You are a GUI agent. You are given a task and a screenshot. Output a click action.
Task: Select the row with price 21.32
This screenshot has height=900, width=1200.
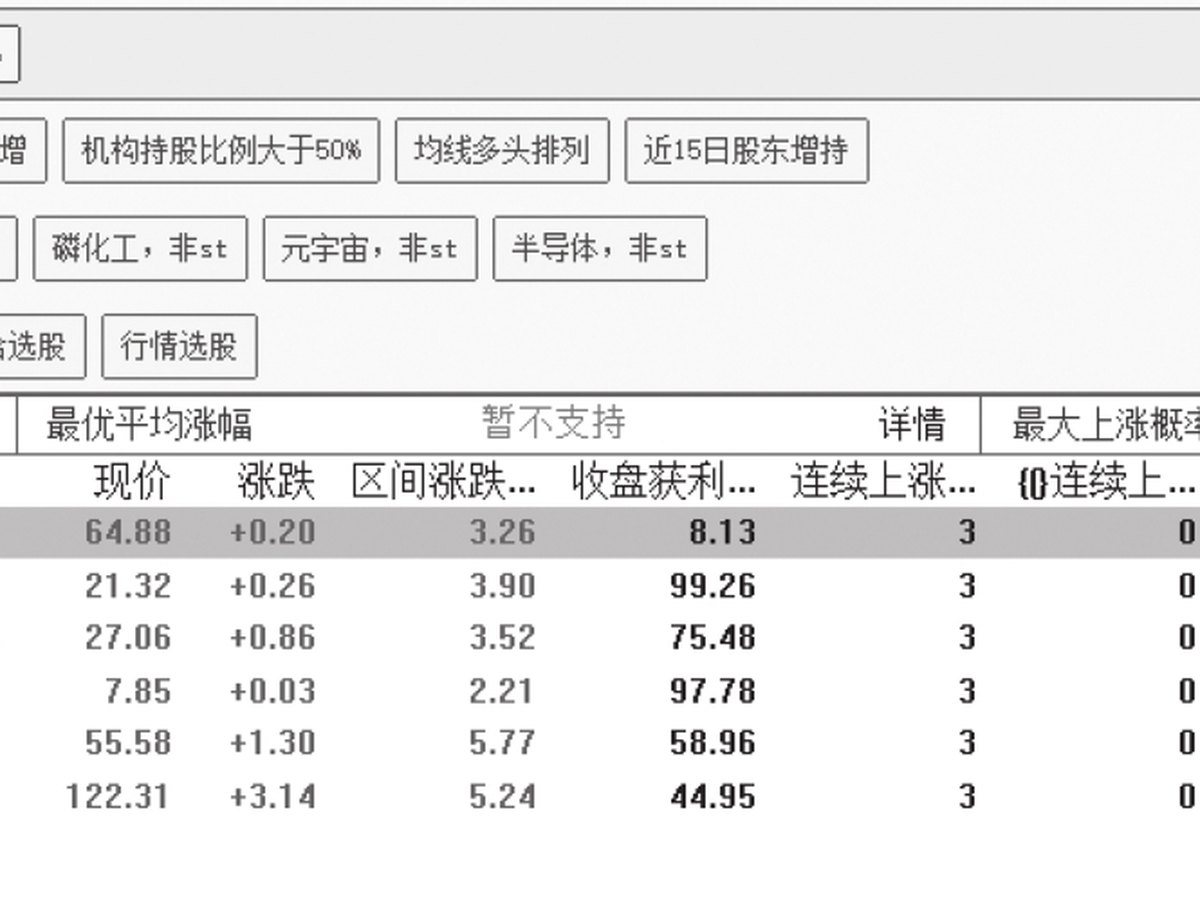click(x=600, y=585)
